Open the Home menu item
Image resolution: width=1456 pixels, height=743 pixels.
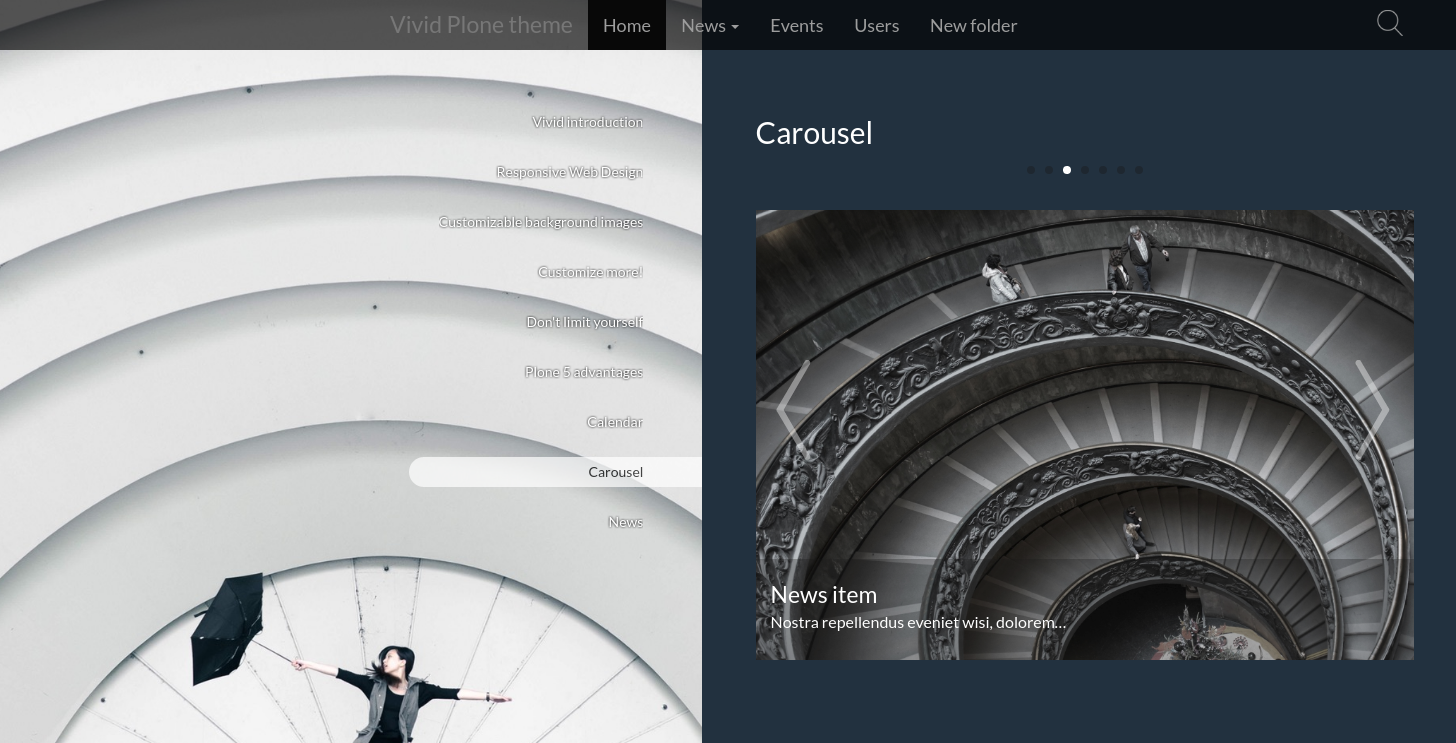pos(627,25)
